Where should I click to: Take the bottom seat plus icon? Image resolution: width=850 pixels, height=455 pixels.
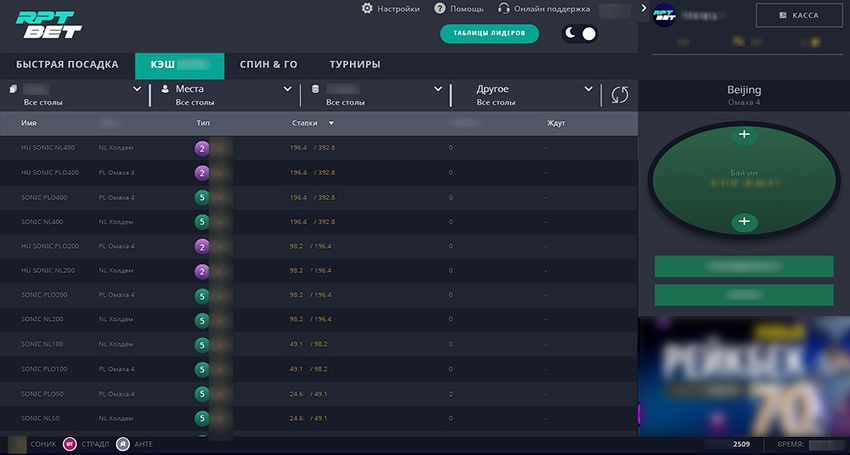743,222
